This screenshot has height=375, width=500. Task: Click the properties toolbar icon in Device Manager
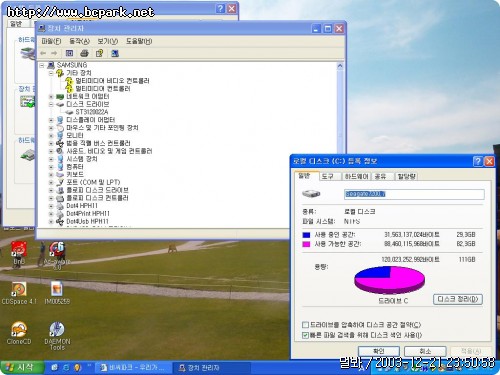coord(69,53)
